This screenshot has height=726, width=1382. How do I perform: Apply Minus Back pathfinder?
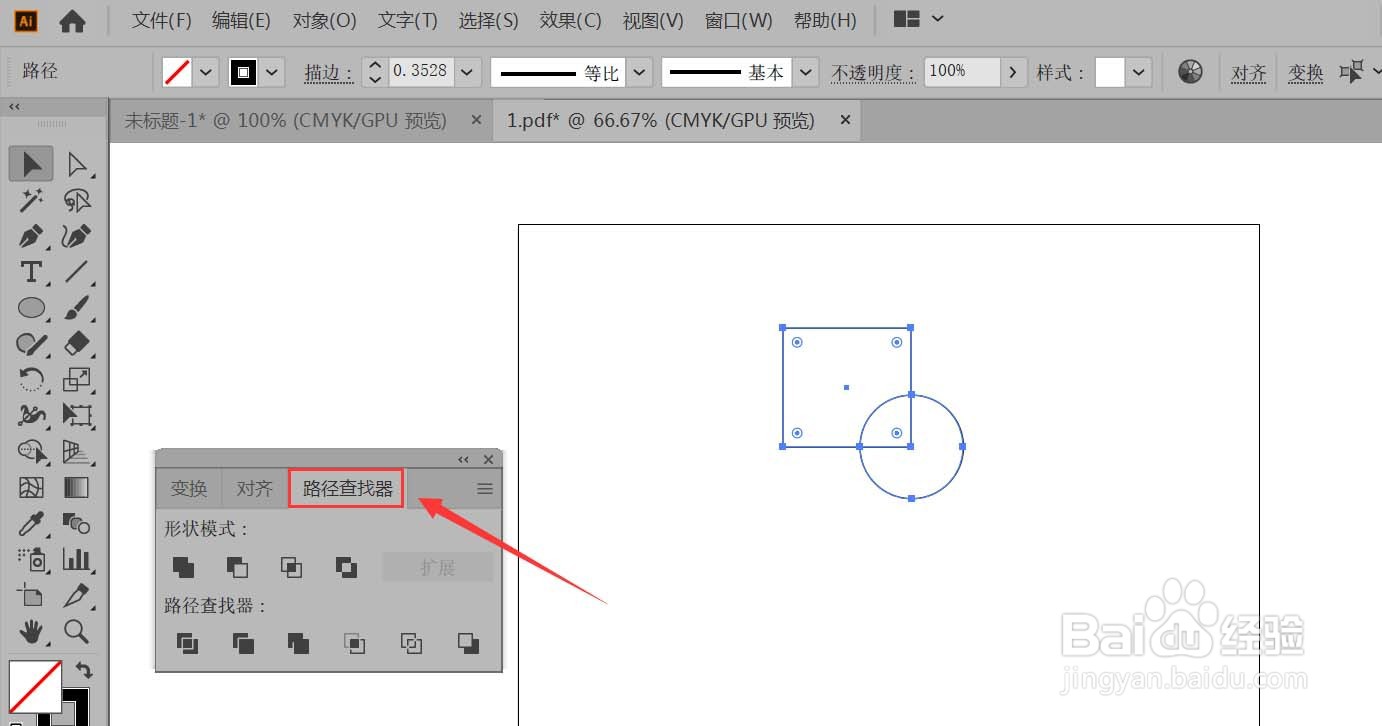point(468,643)
